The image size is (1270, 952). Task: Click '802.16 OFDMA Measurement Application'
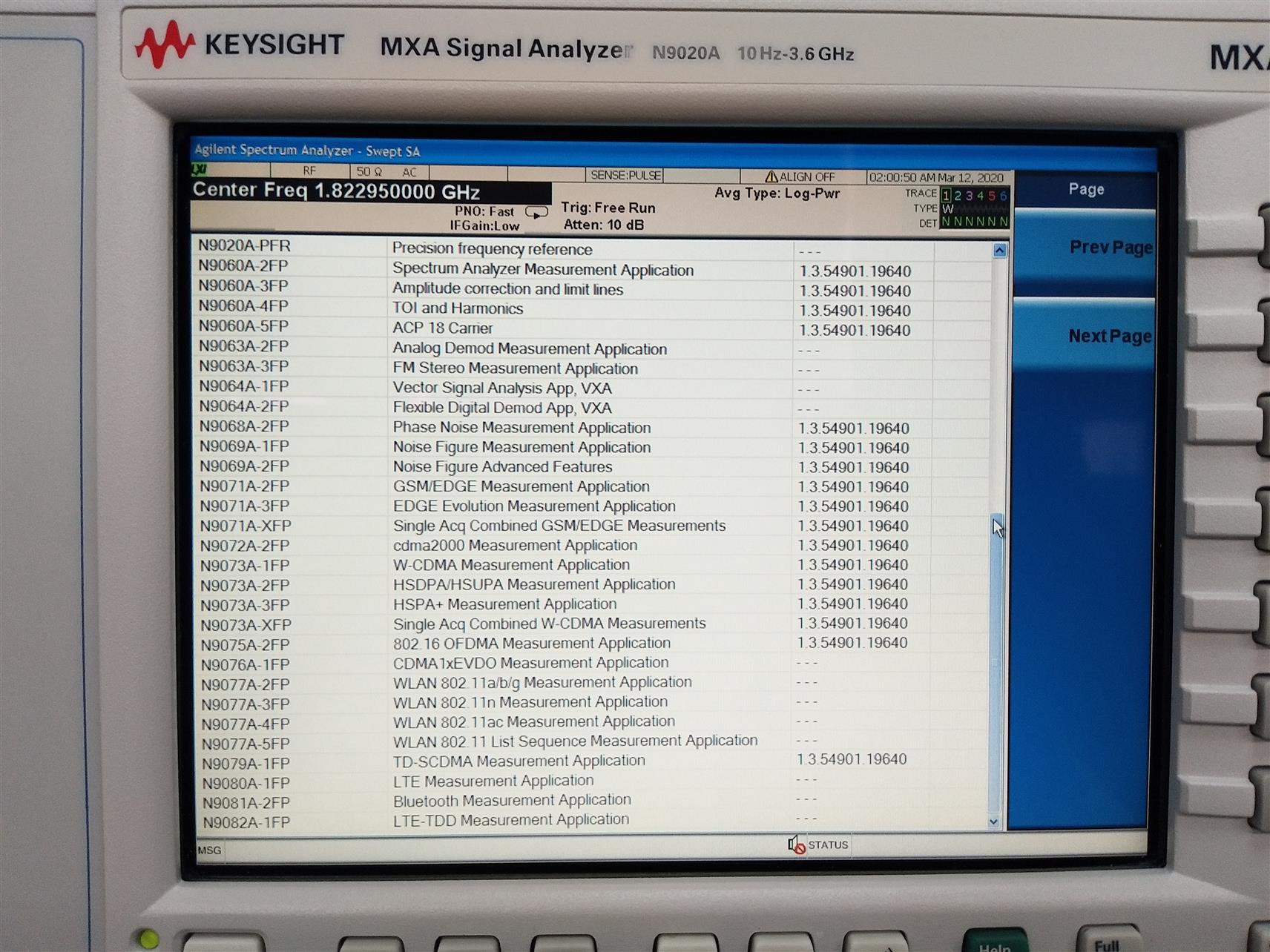pos(531,643)
